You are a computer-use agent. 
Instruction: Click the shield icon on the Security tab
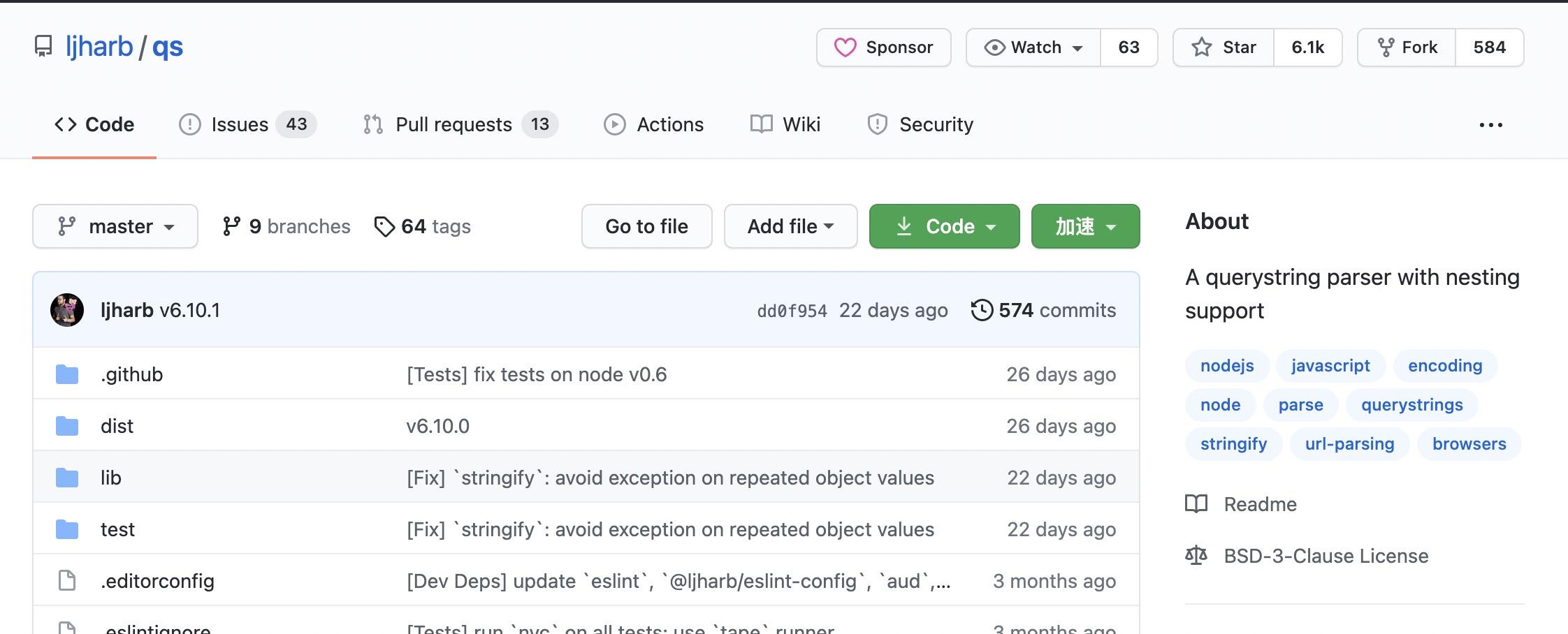(878, 124)
